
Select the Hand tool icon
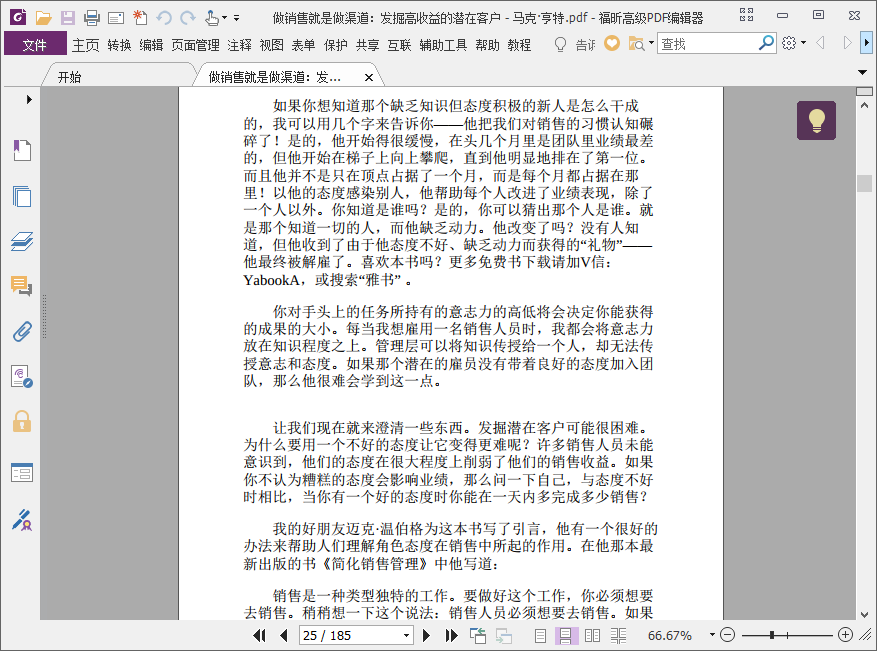click(212, 18)
